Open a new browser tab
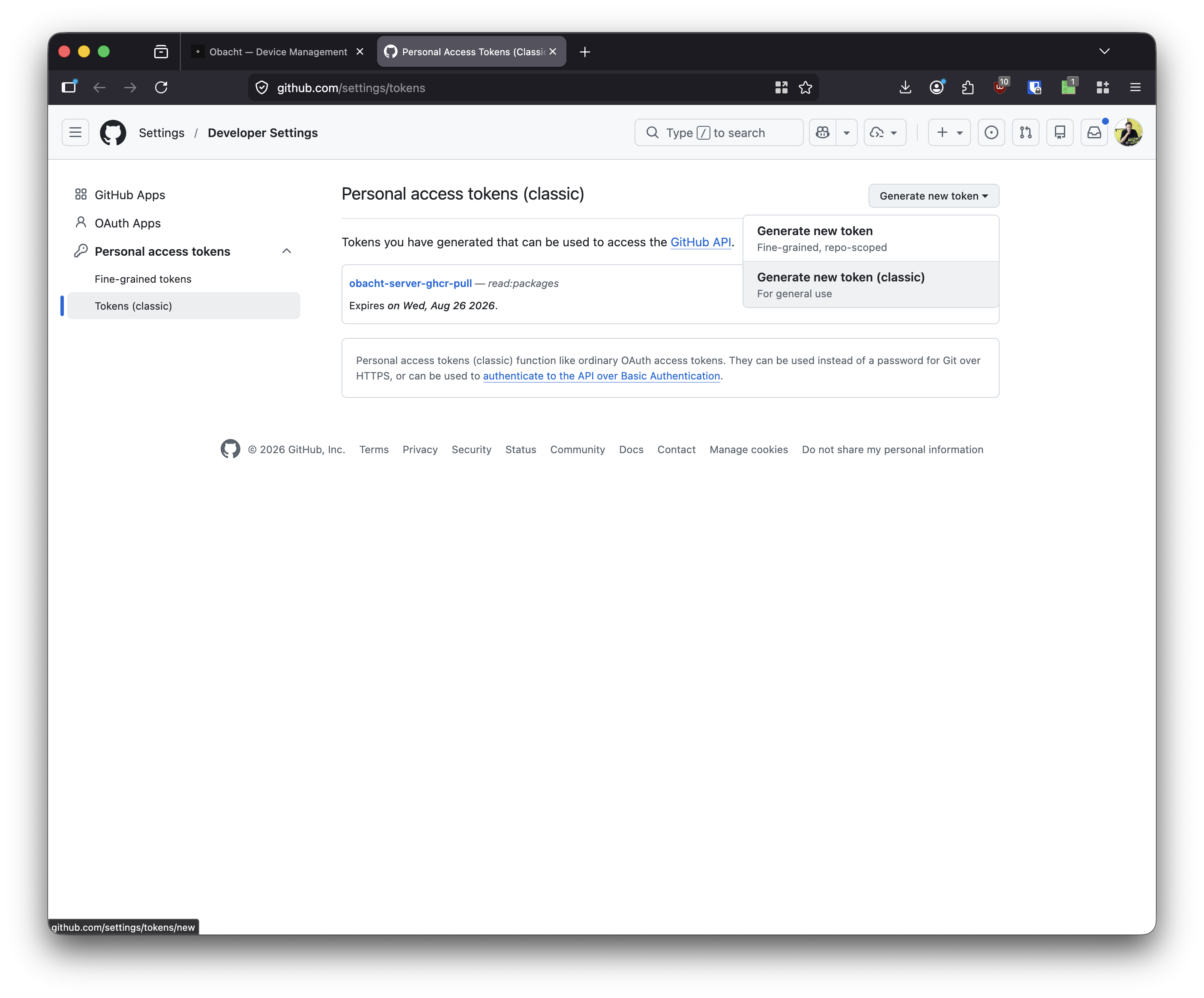 (585, 52)
